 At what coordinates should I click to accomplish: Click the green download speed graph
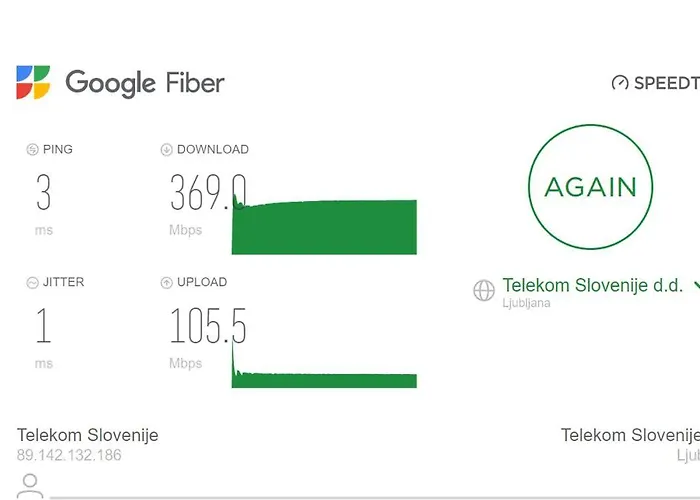pyautogui.click(x=324, y=227)
